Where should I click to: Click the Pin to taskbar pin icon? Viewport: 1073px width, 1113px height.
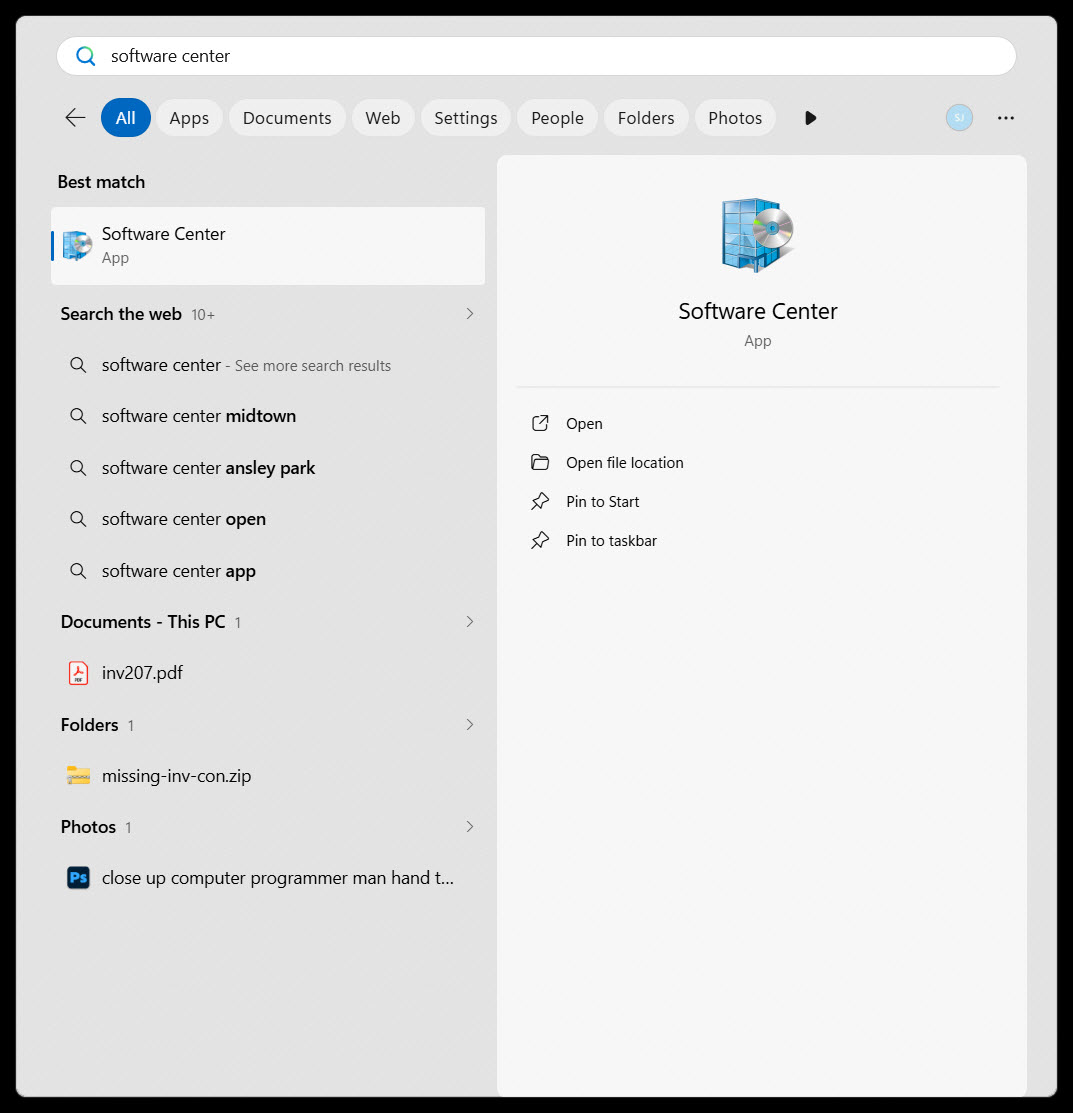[540, 541]
